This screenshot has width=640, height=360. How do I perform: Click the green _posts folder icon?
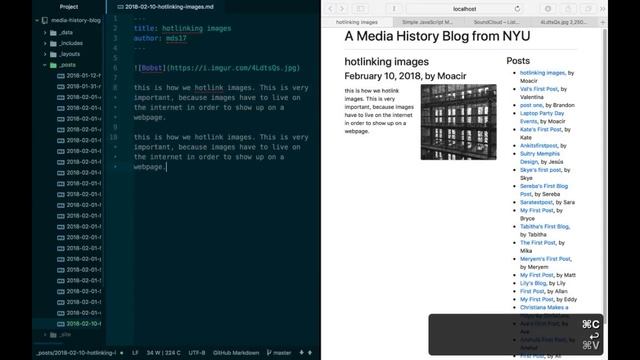[53, 65]
